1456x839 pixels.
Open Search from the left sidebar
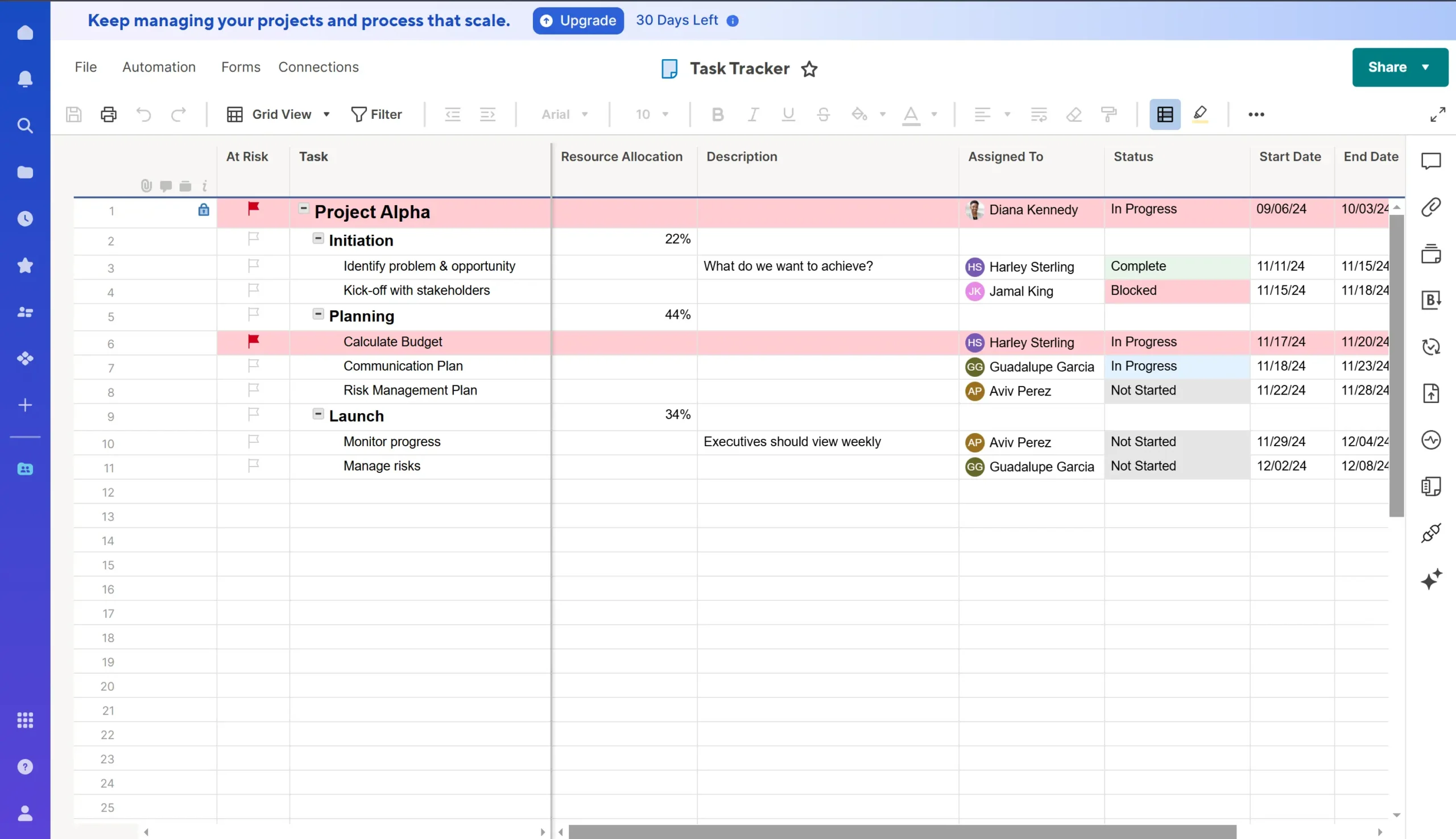(25, 125)
